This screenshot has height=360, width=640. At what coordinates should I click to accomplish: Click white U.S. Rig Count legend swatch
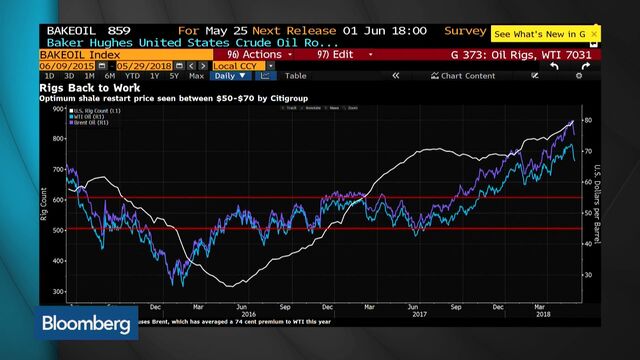71,111
